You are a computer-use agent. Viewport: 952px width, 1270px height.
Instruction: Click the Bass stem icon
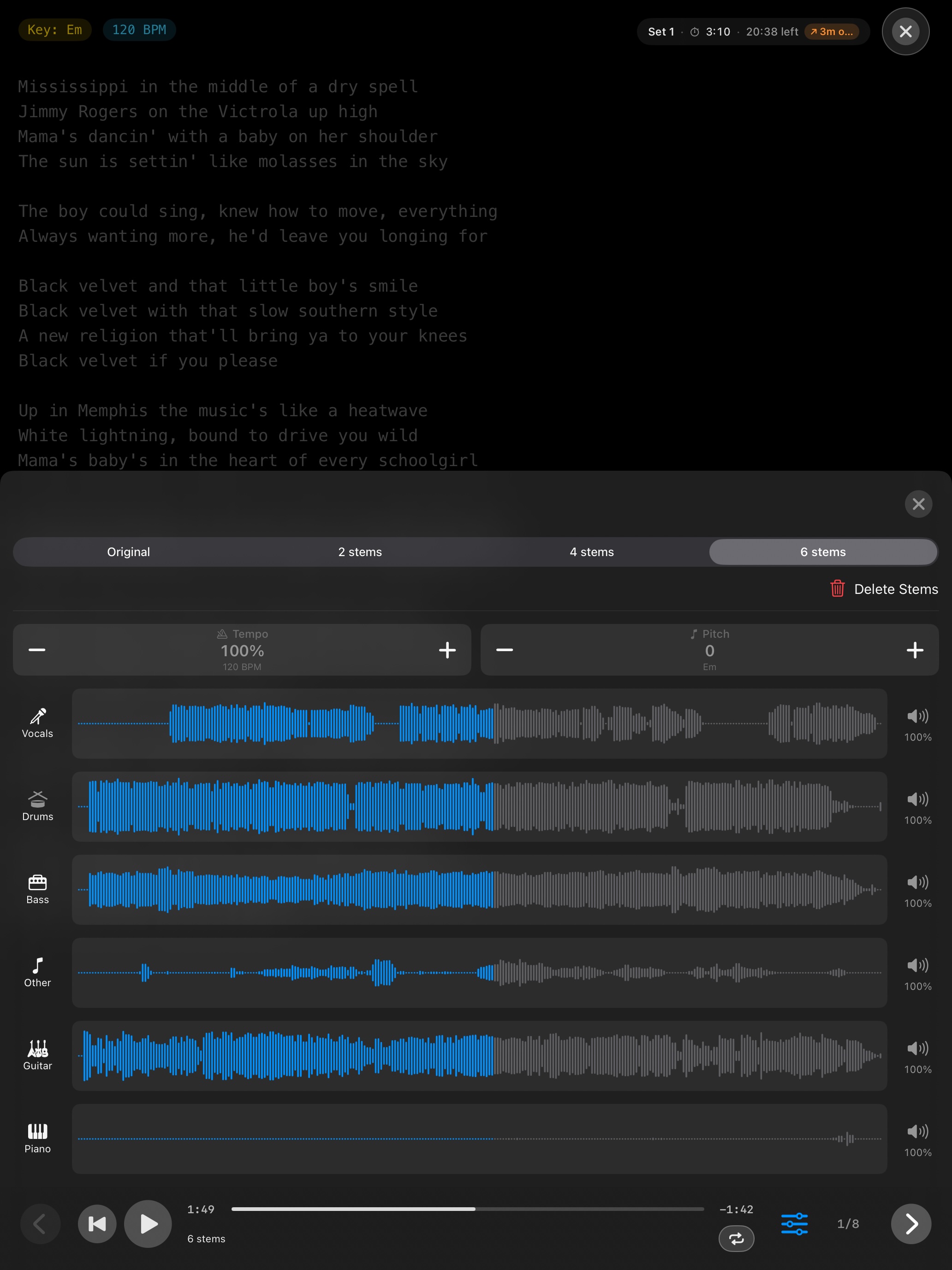38,882
